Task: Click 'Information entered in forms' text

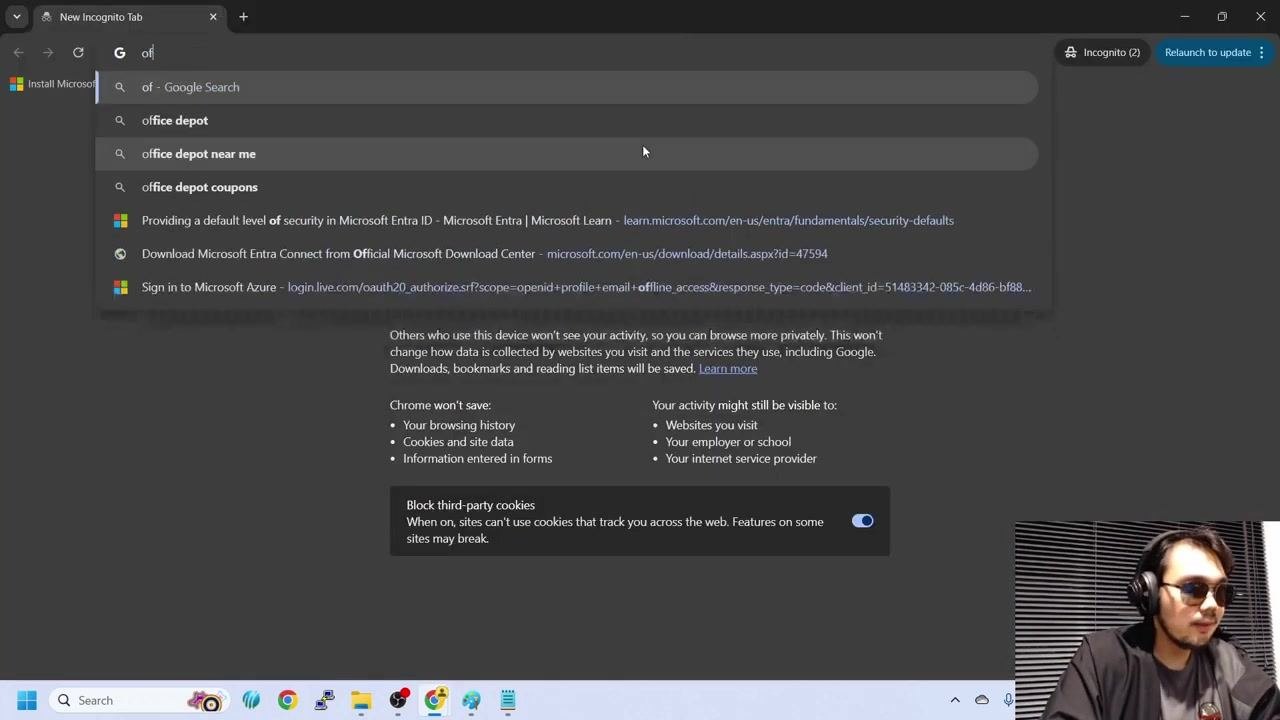Action: (477, 459)
